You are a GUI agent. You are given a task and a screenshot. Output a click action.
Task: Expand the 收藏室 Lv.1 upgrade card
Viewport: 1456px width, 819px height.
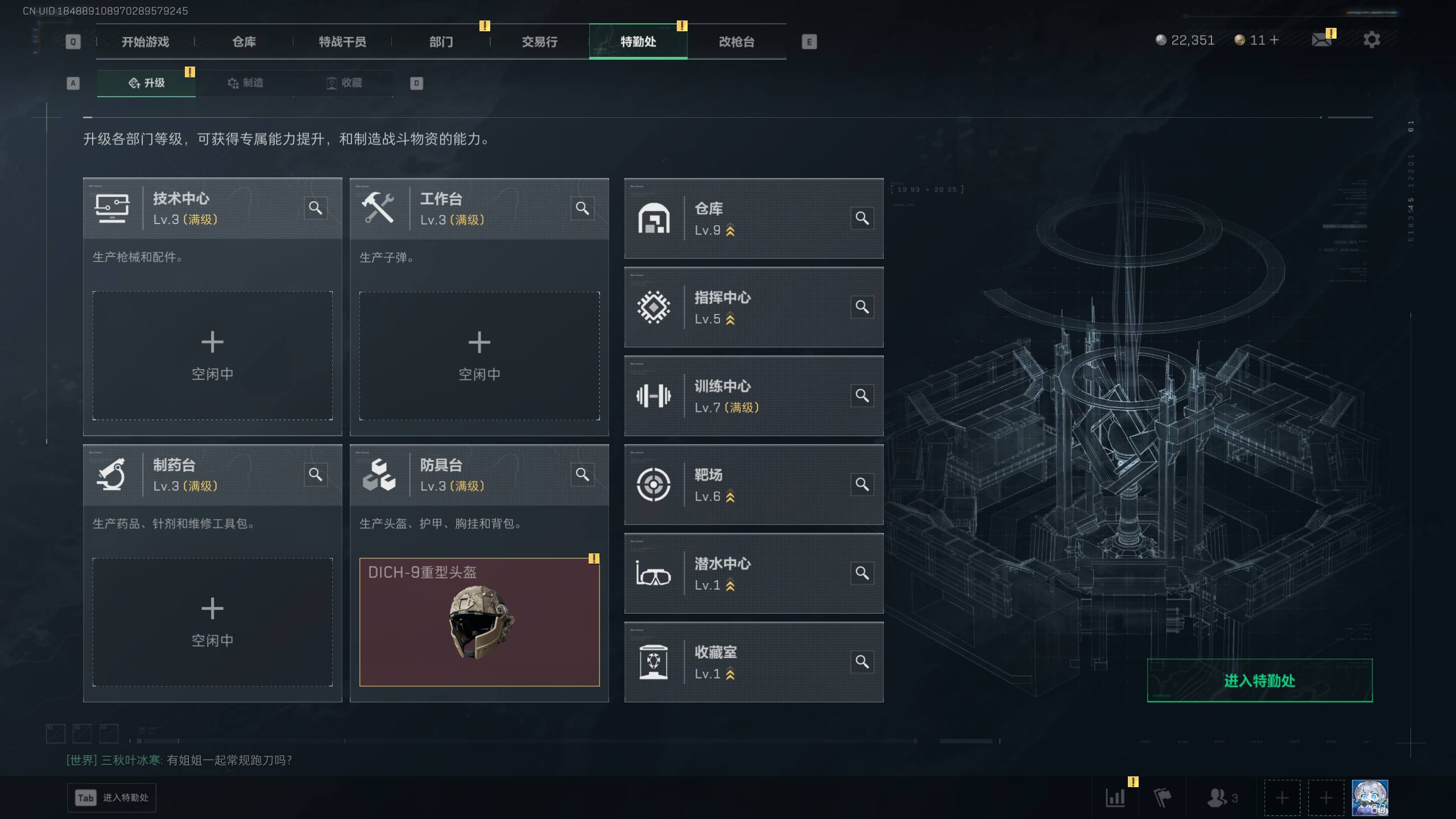[x=754, y=662]
